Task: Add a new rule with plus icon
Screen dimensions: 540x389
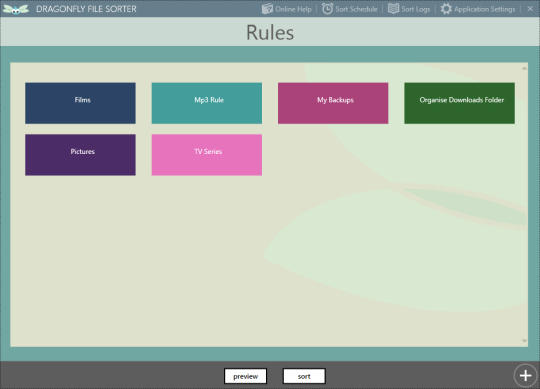Action: tap(525, 376)
